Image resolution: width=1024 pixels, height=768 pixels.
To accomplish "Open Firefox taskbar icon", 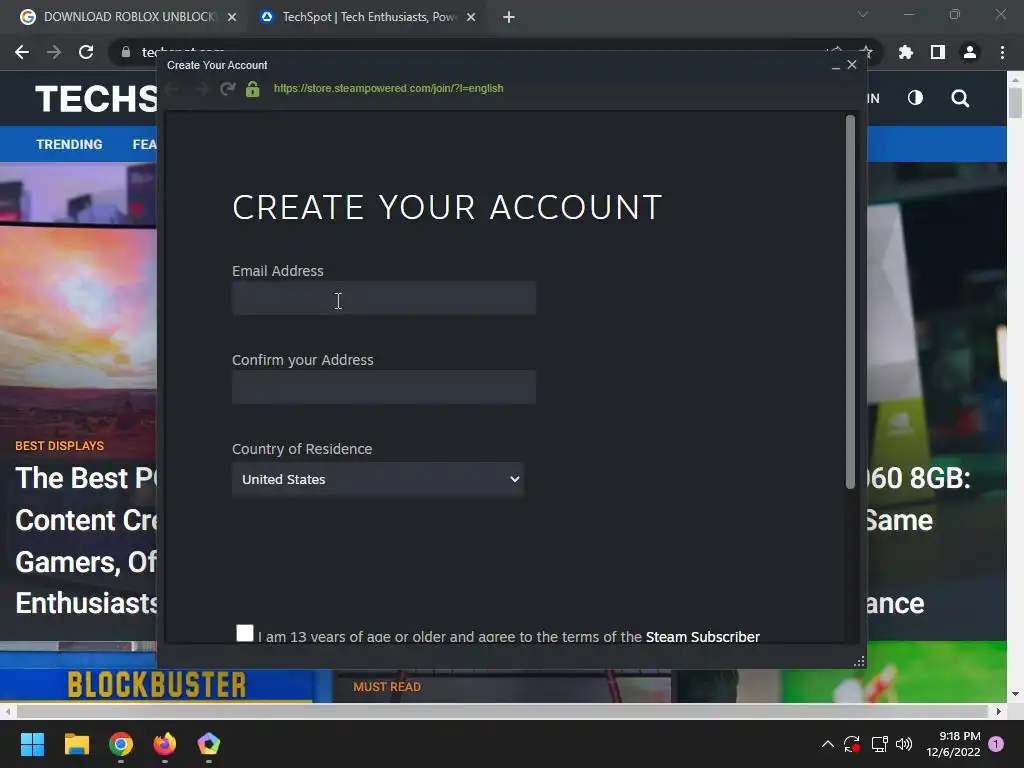I will [165, 744].
